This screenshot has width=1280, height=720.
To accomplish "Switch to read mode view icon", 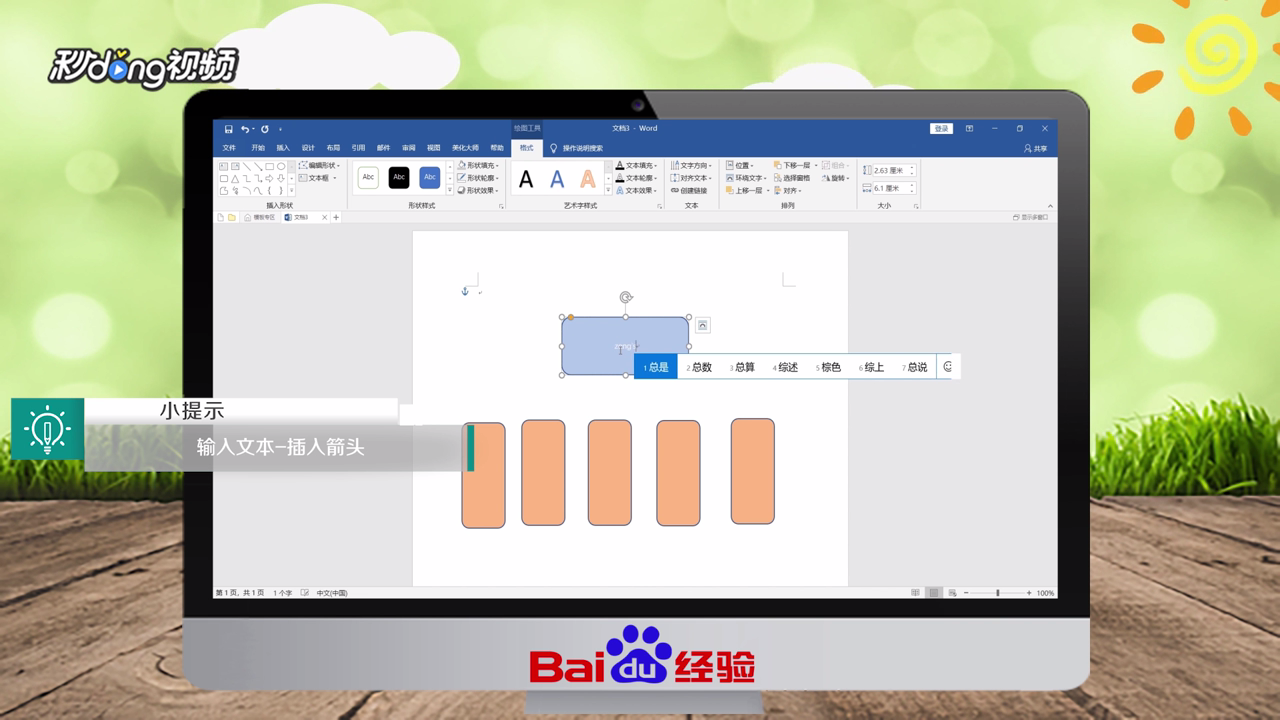I will click(915, 593).
